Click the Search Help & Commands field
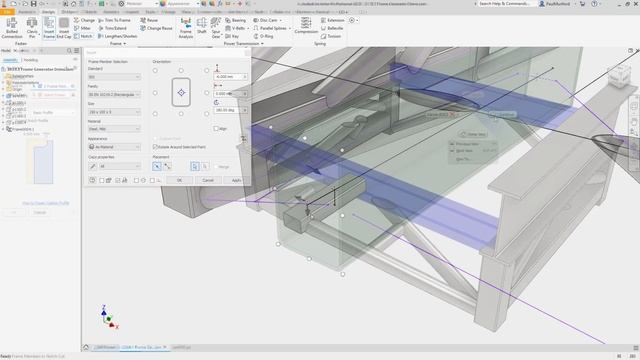 [x=504, y=4]
